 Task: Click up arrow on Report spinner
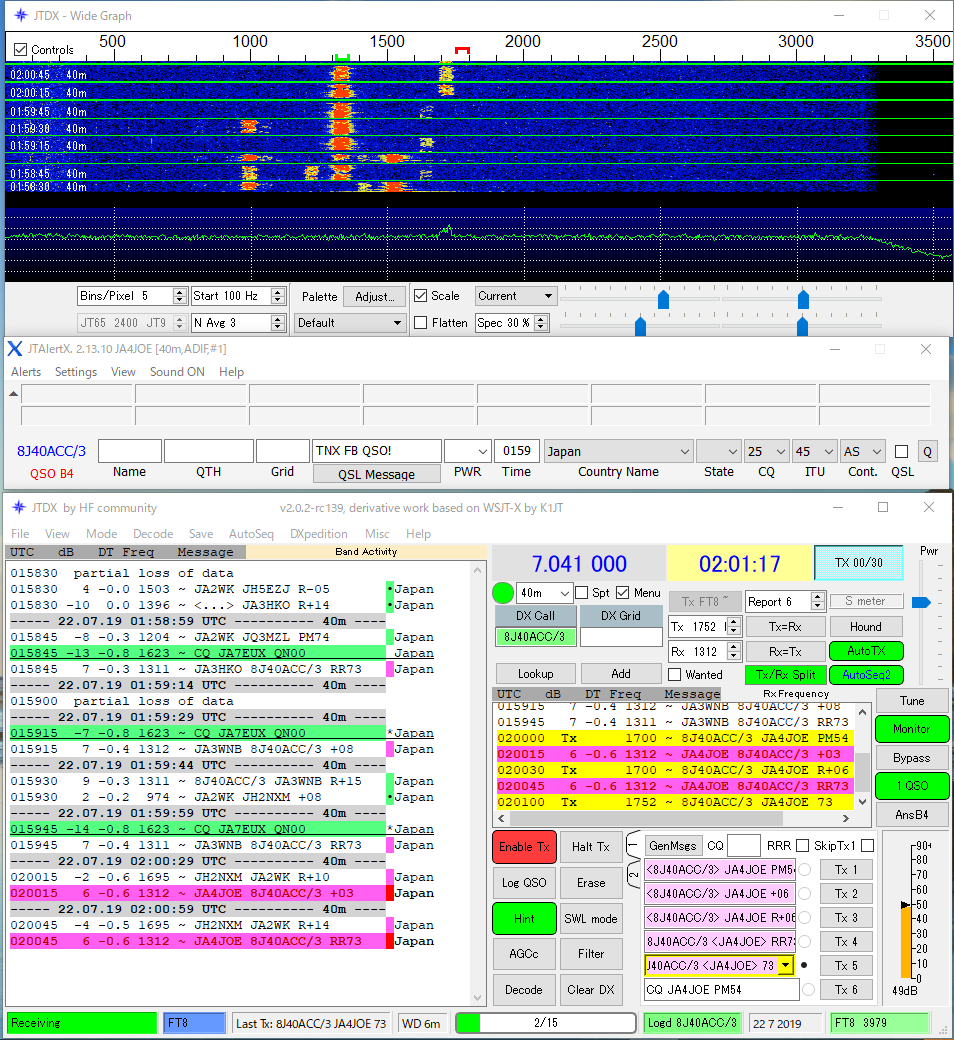pyautogui.click(x=817, y=597)
